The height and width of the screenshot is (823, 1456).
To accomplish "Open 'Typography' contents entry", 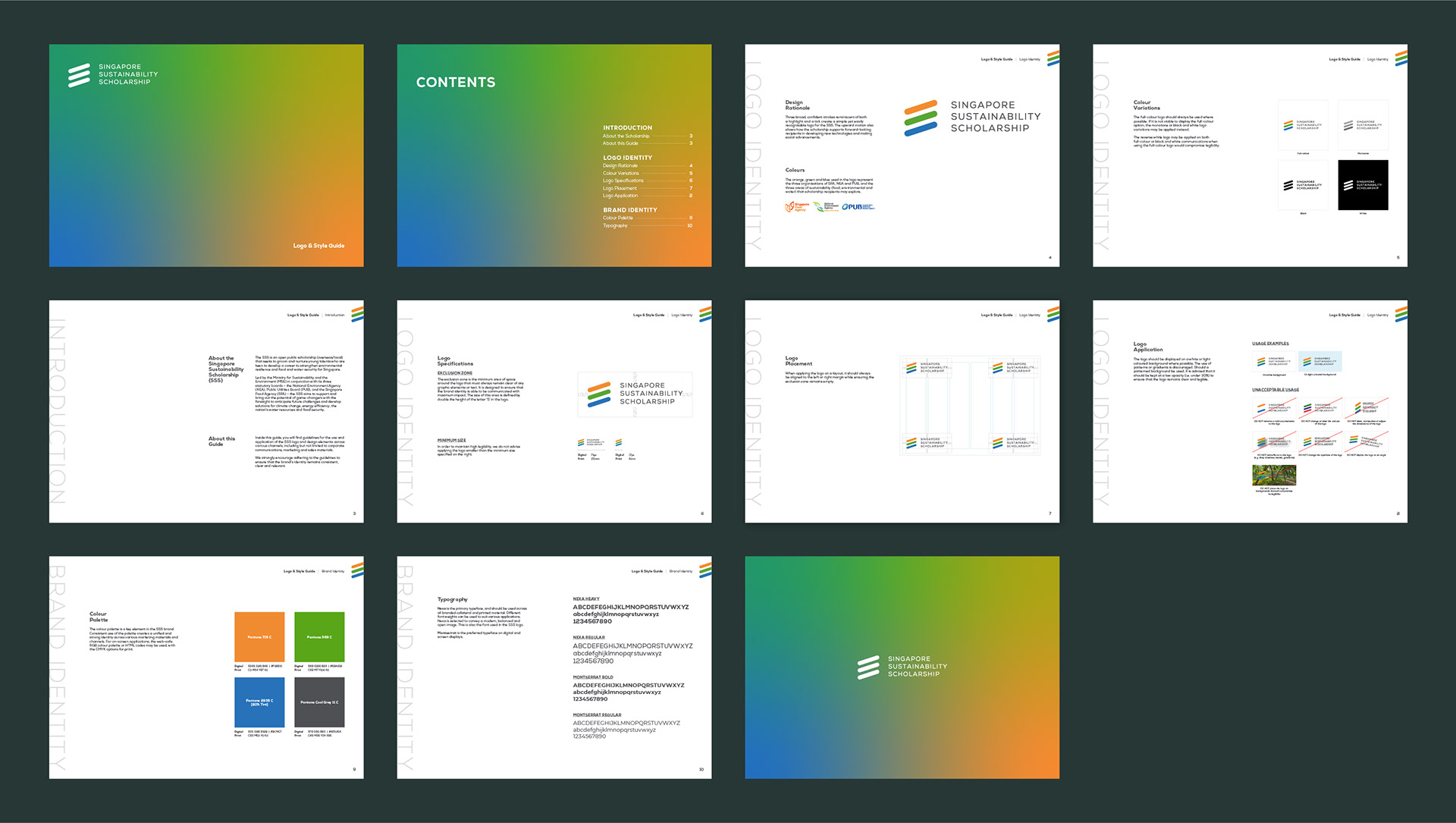I will point(648,225).
